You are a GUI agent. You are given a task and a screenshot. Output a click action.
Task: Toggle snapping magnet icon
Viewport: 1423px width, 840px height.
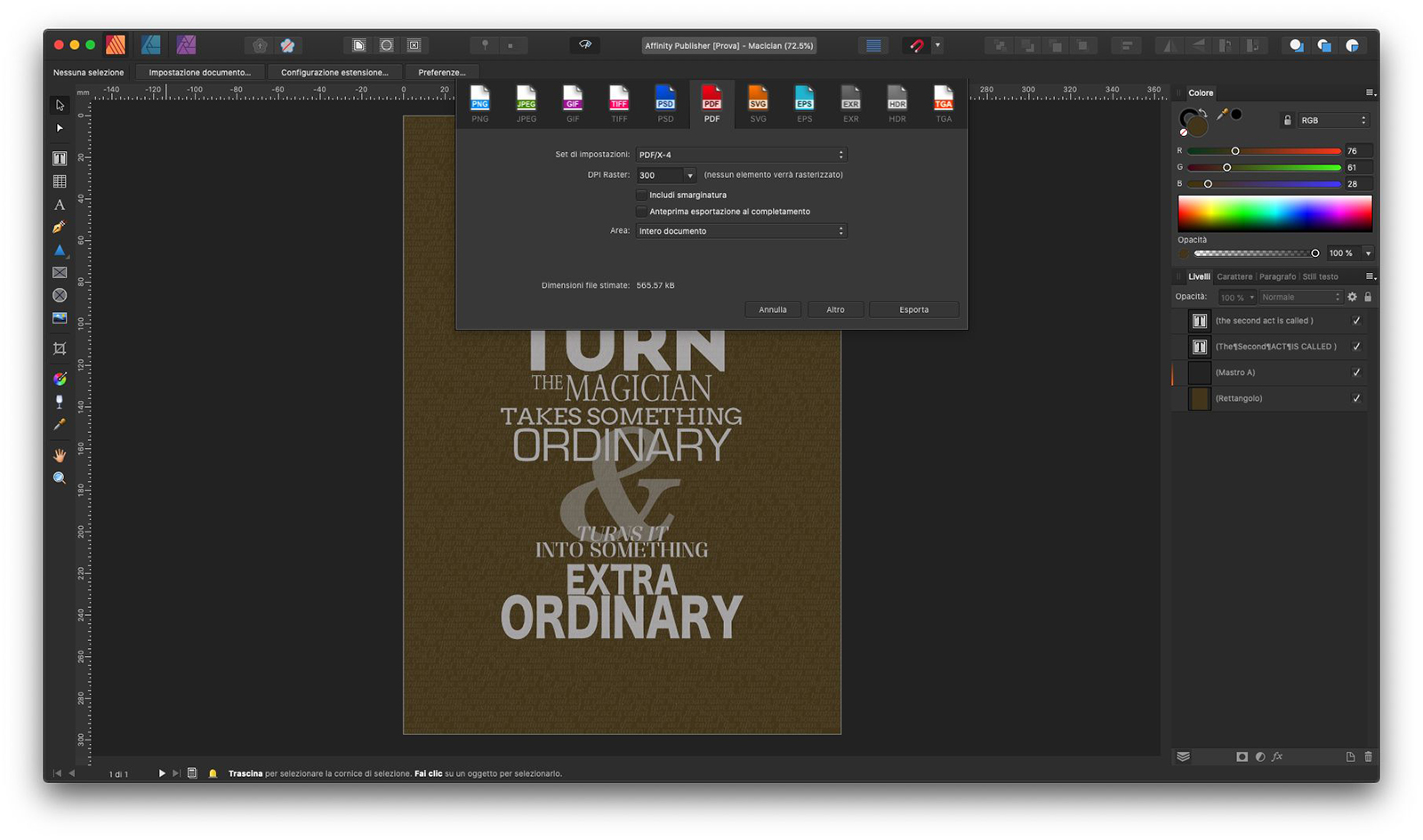[917, 45]
